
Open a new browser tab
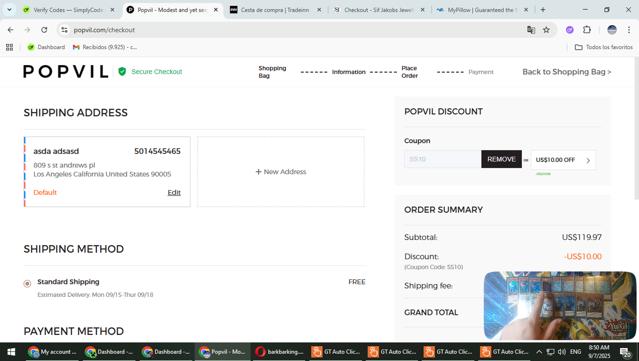543,10
